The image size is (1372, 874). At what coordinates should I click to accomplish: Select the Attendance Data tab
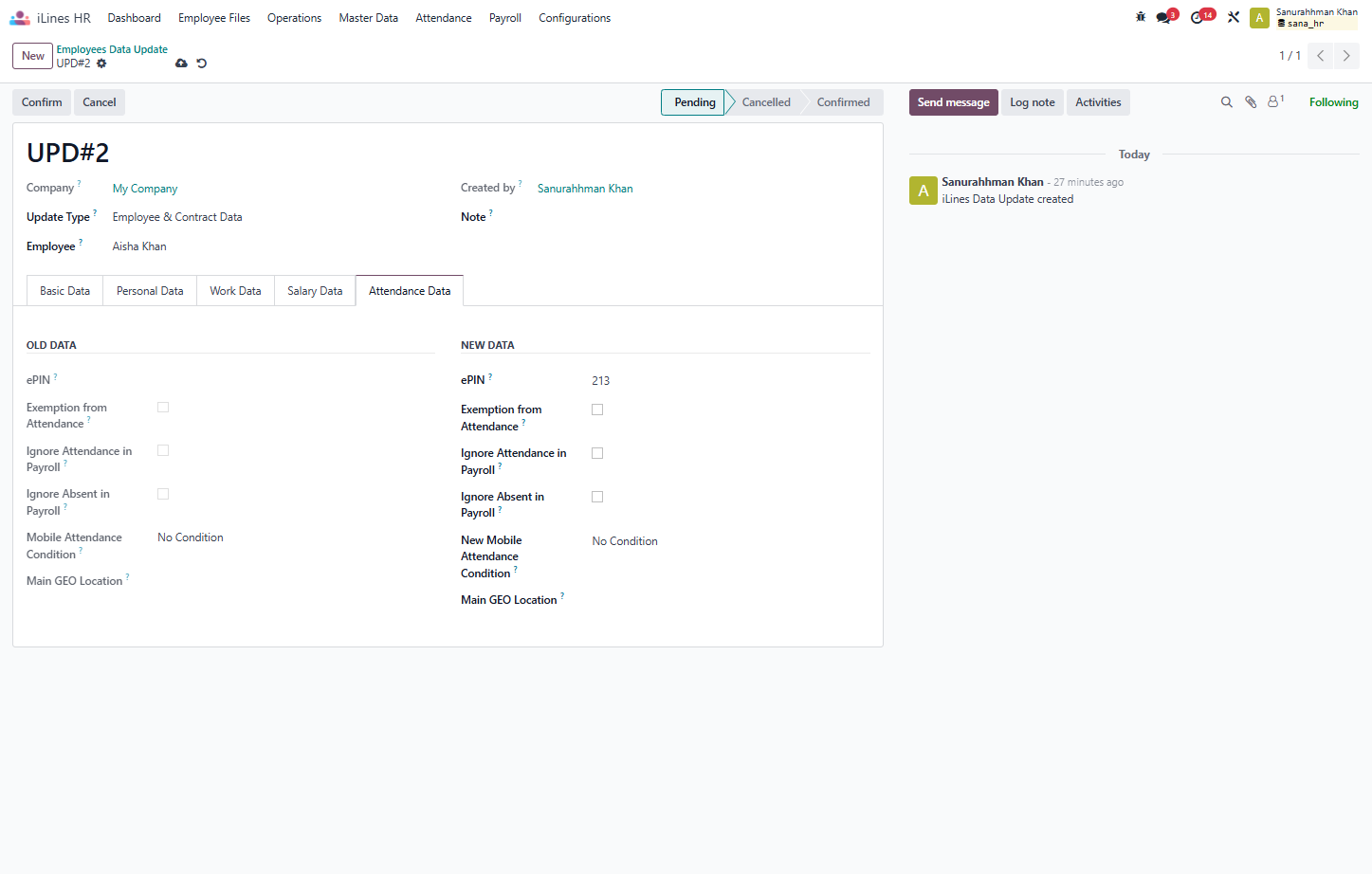410,291
